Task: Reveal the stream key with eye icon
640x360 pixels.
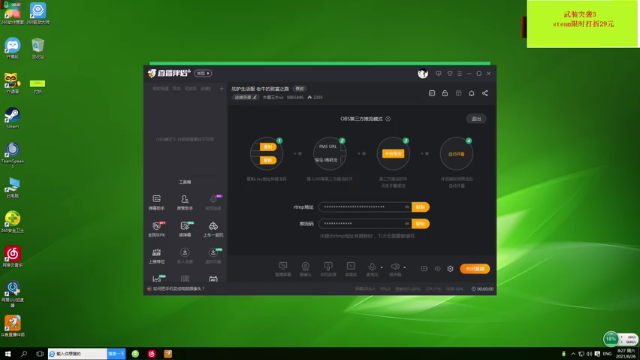Action: pyautogui.click(x=407, y=224)
